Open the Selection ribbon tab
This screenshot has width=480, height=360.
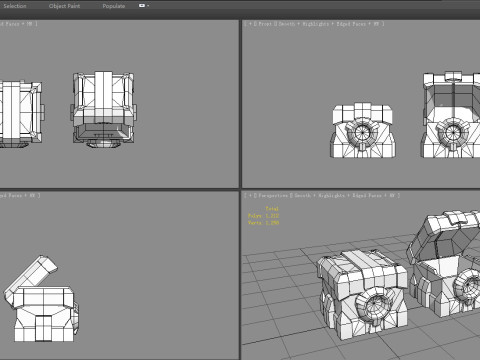point(14,6)
